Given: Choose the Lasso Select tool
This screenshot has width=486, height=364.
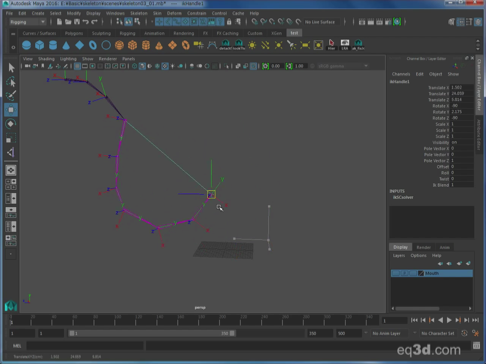Looking at the screenshot, I should coord(11,82).
